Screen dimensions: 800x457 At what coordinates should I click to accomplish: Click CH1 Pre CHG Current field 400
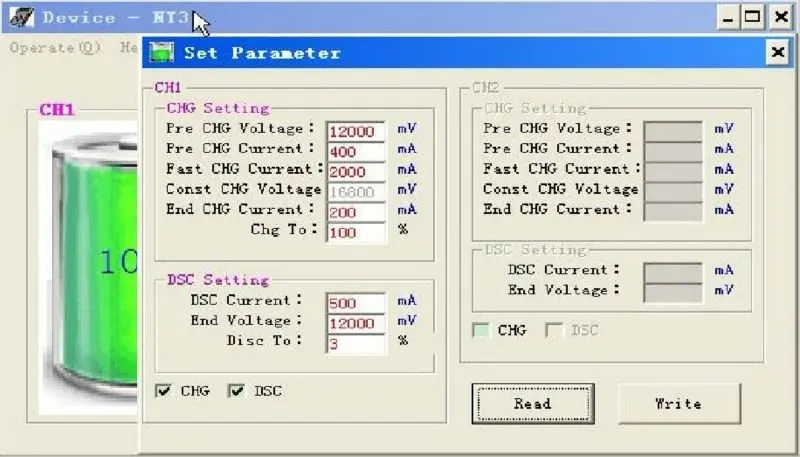coord(356,151)
